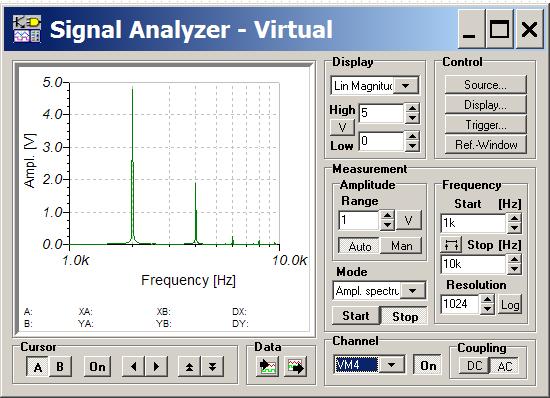Increase Amplitude Range with up arrow
550x398 pixels.
387,216
